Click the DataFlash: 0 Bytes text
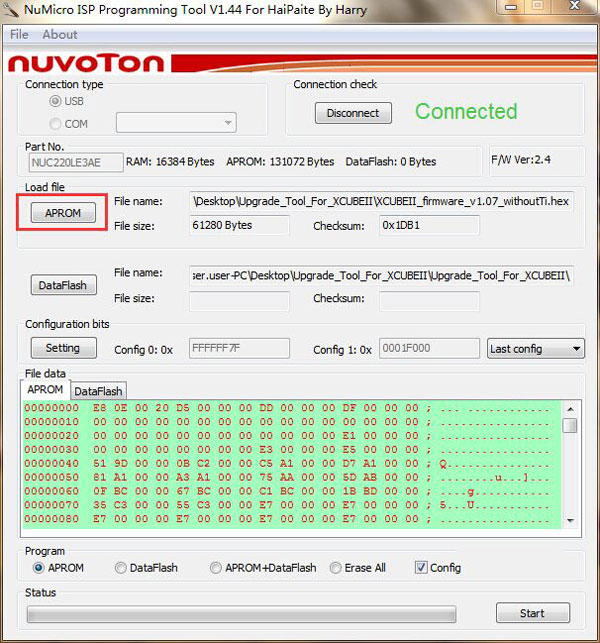Screen dimensions: 600x643 (x=391, y=162)
